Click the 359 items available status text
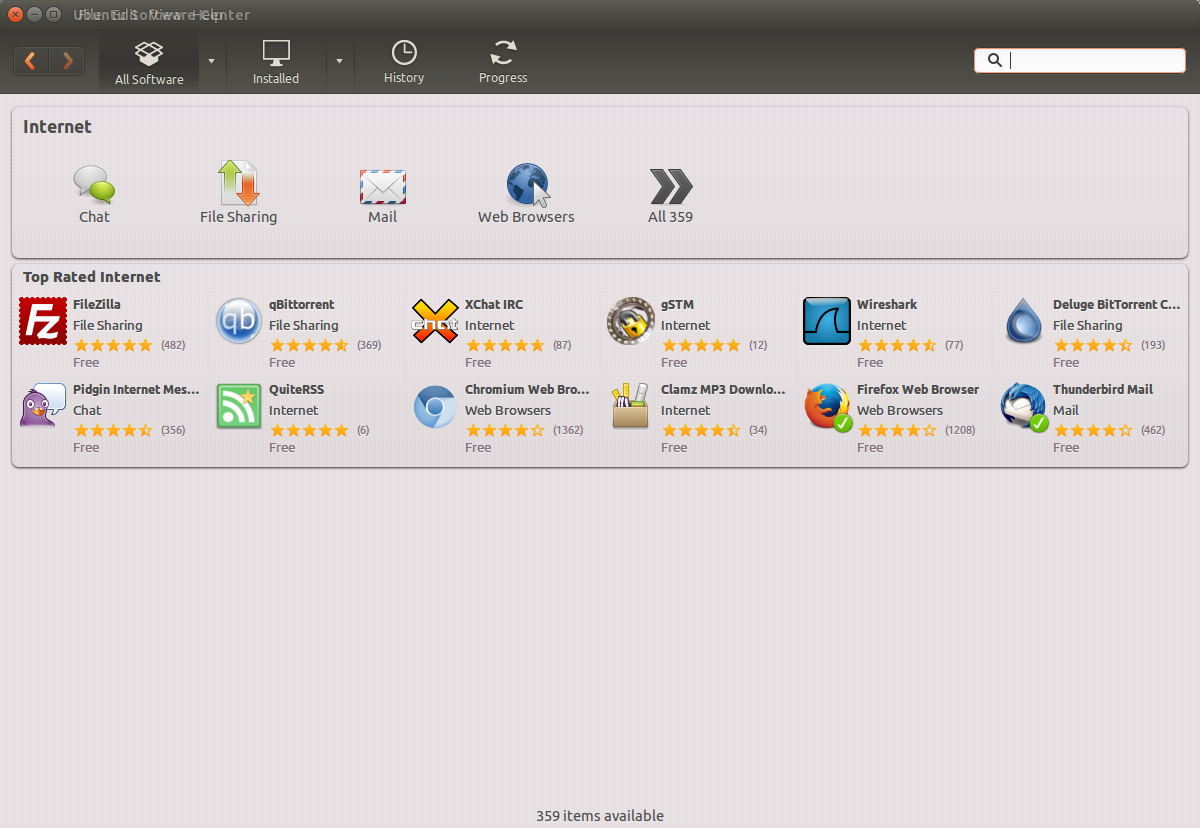Image resolution: width=1200 pixels, height=828 pixels. 600,815
